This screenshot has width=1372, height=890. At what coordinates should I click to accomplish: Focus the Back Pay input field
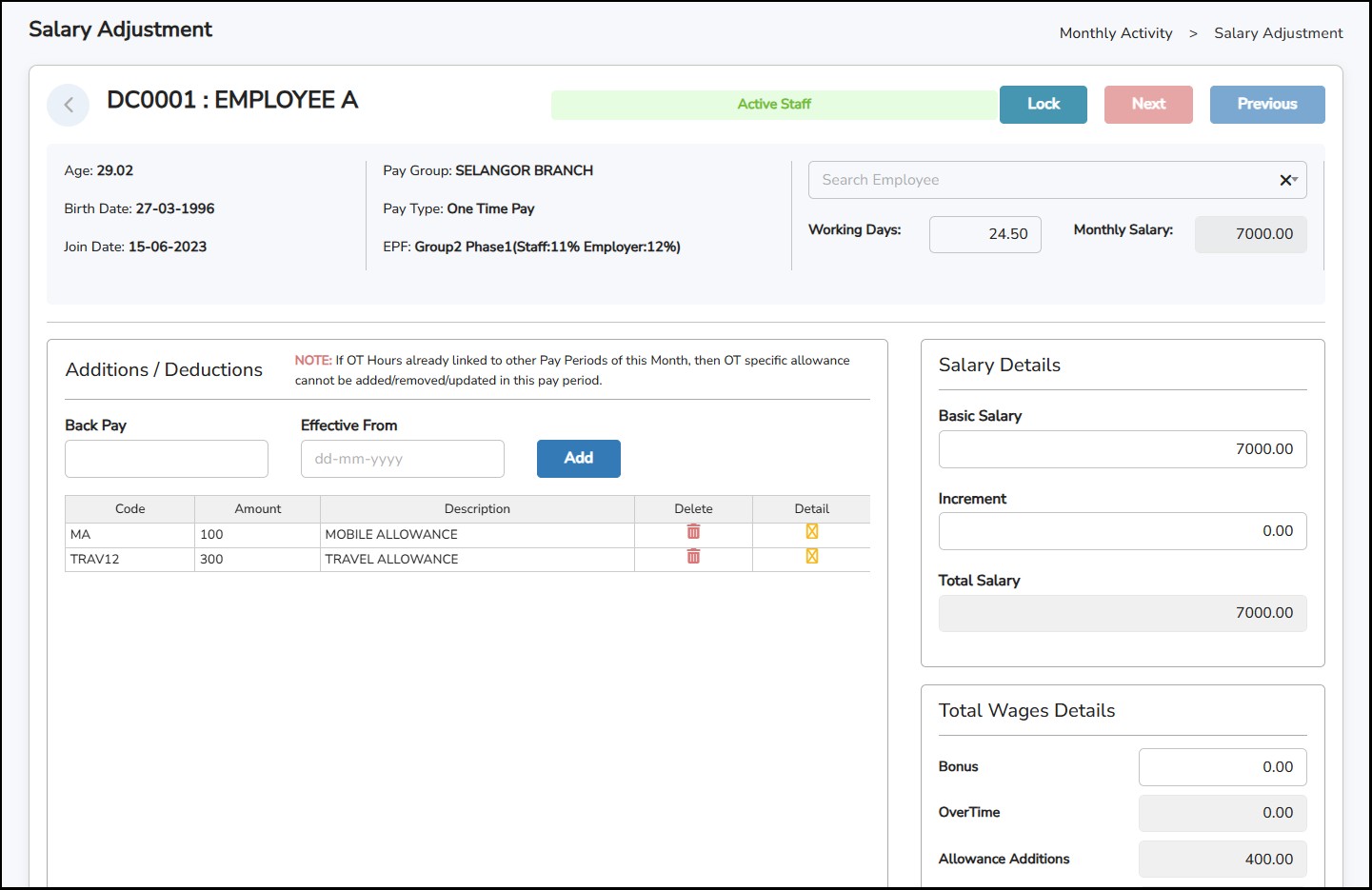click(x=167, y=459)
